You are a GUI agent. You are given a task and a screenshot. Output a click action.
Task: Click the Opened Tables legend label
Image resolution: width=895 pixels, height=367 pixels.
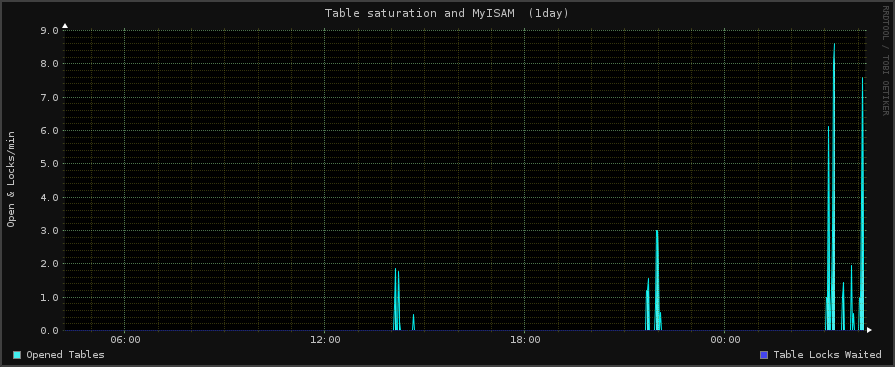click(x=65, y=355)
